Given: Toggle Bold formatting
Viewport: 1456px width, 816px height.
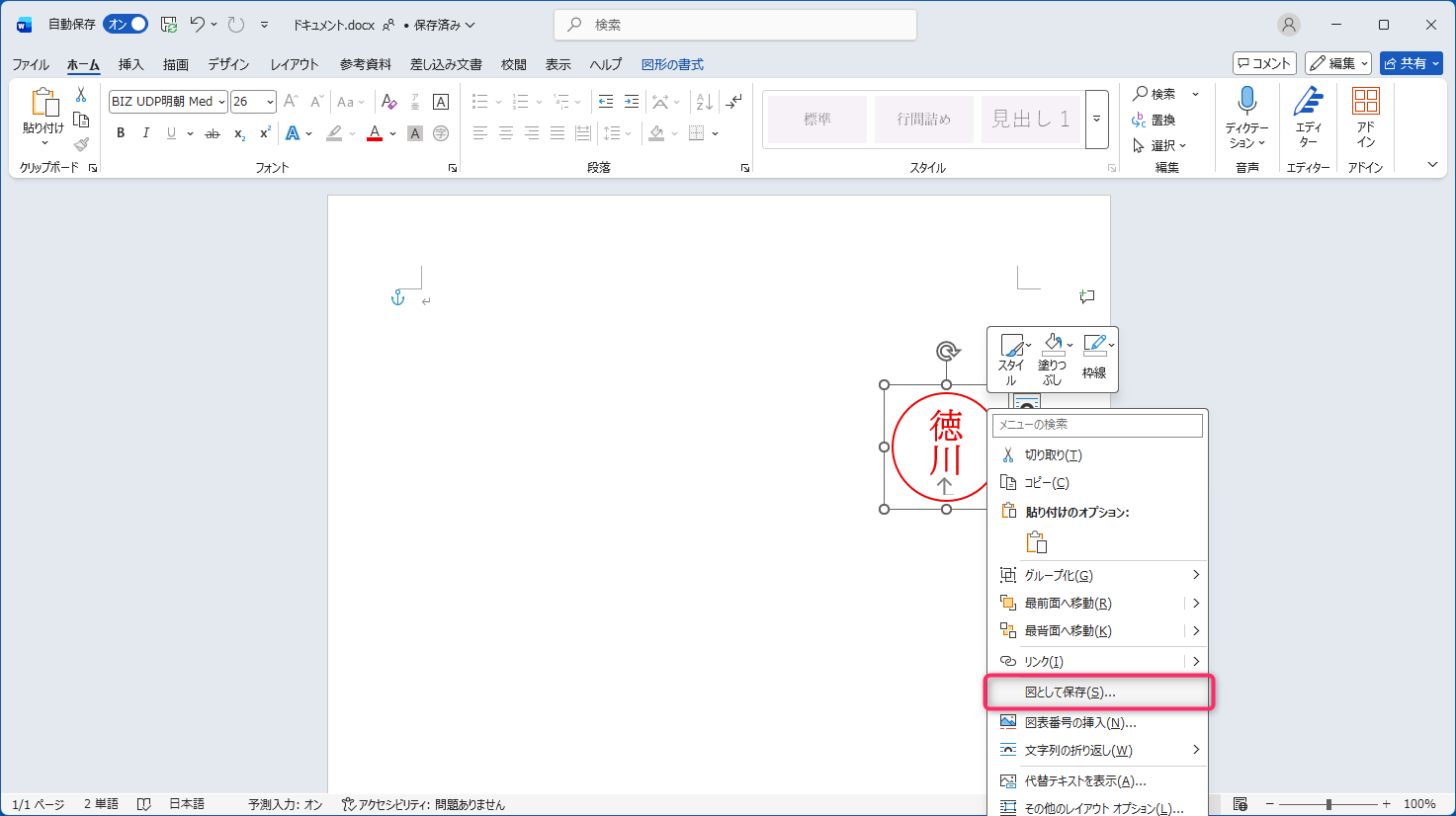Looking at the screenshot, I should click(x=121, y=133).
